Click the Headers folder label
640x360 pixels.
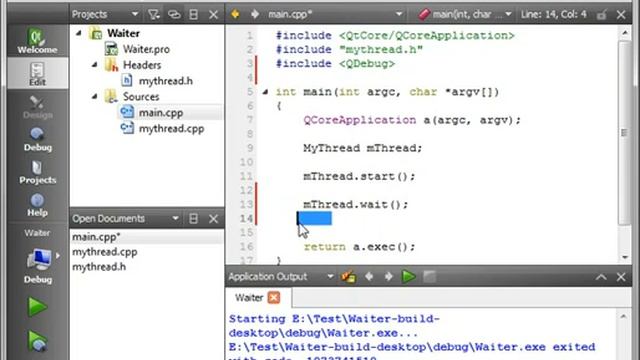pos(142,65)
